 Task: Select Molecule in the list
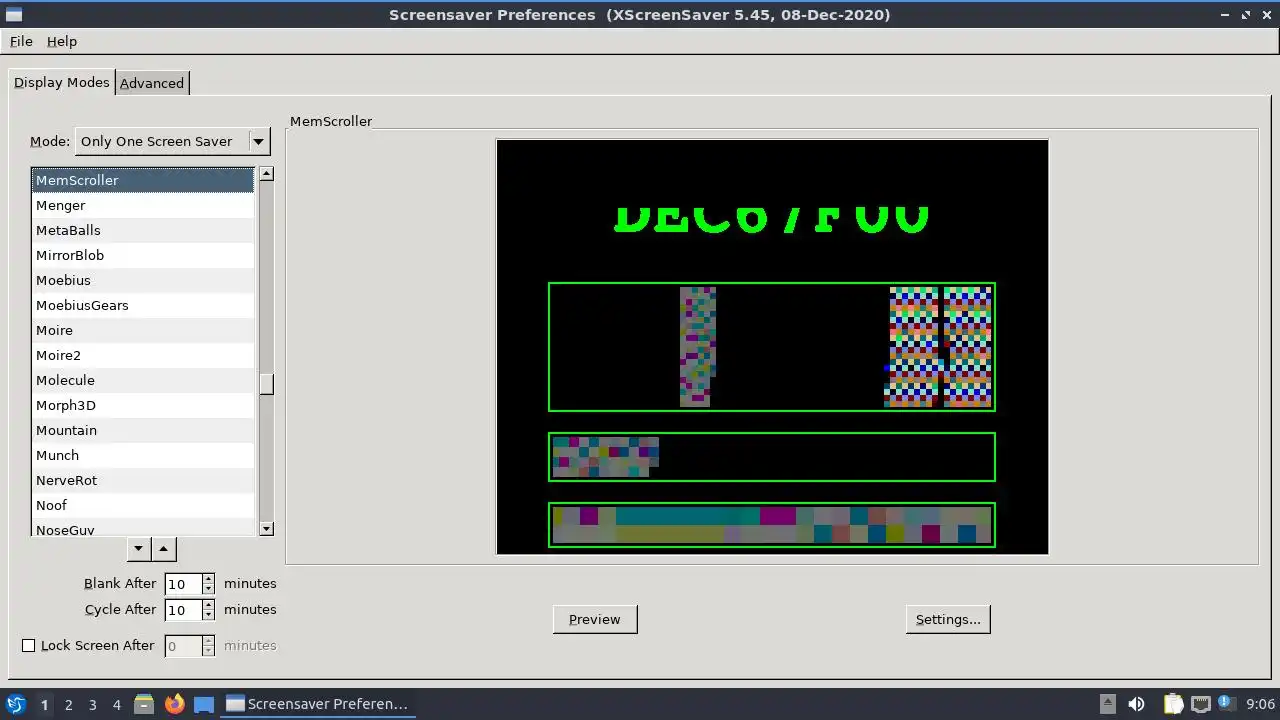(143, 380)
